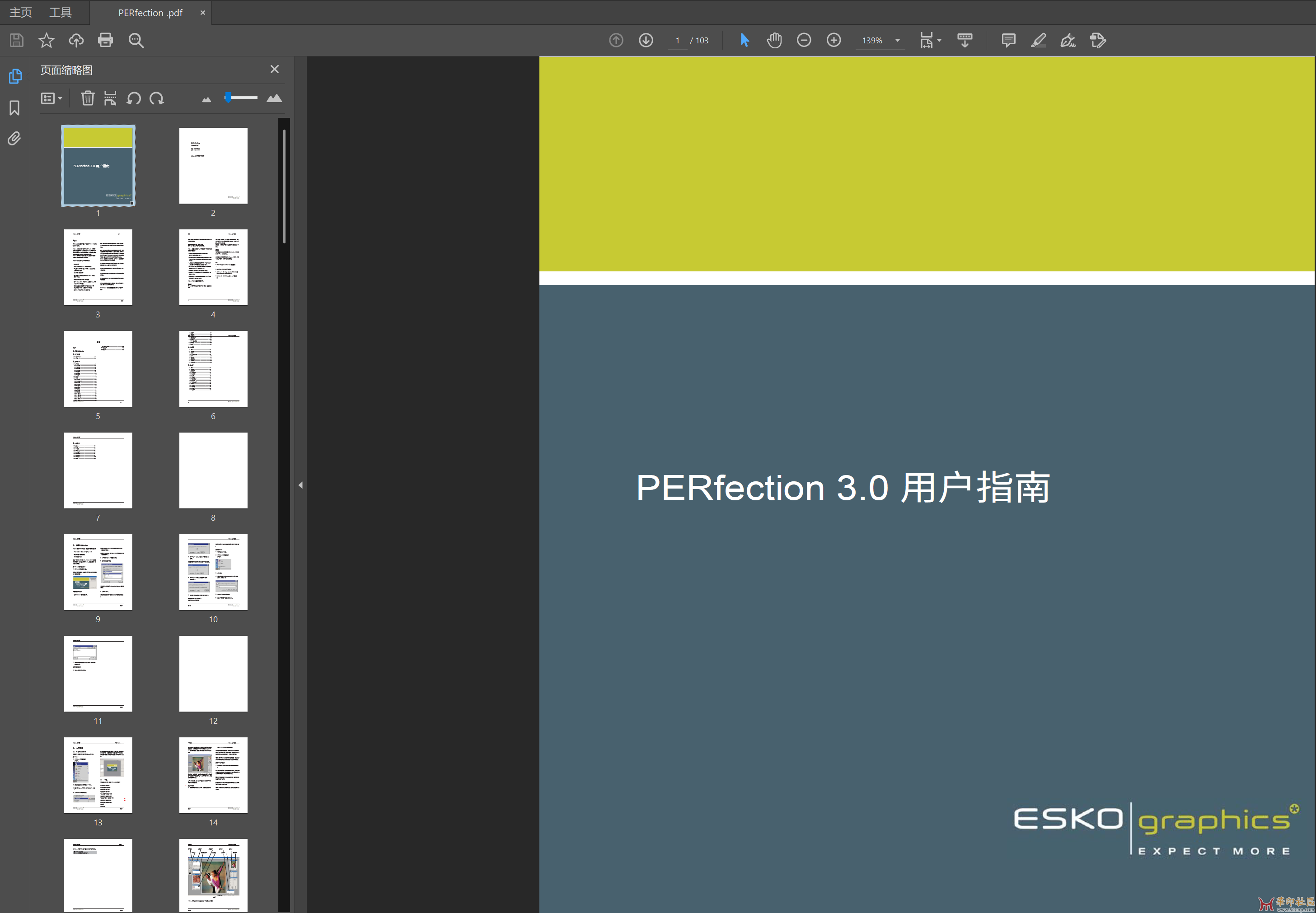Select page 14 thumbnail
1316x913 pixels.
(213, 775)
